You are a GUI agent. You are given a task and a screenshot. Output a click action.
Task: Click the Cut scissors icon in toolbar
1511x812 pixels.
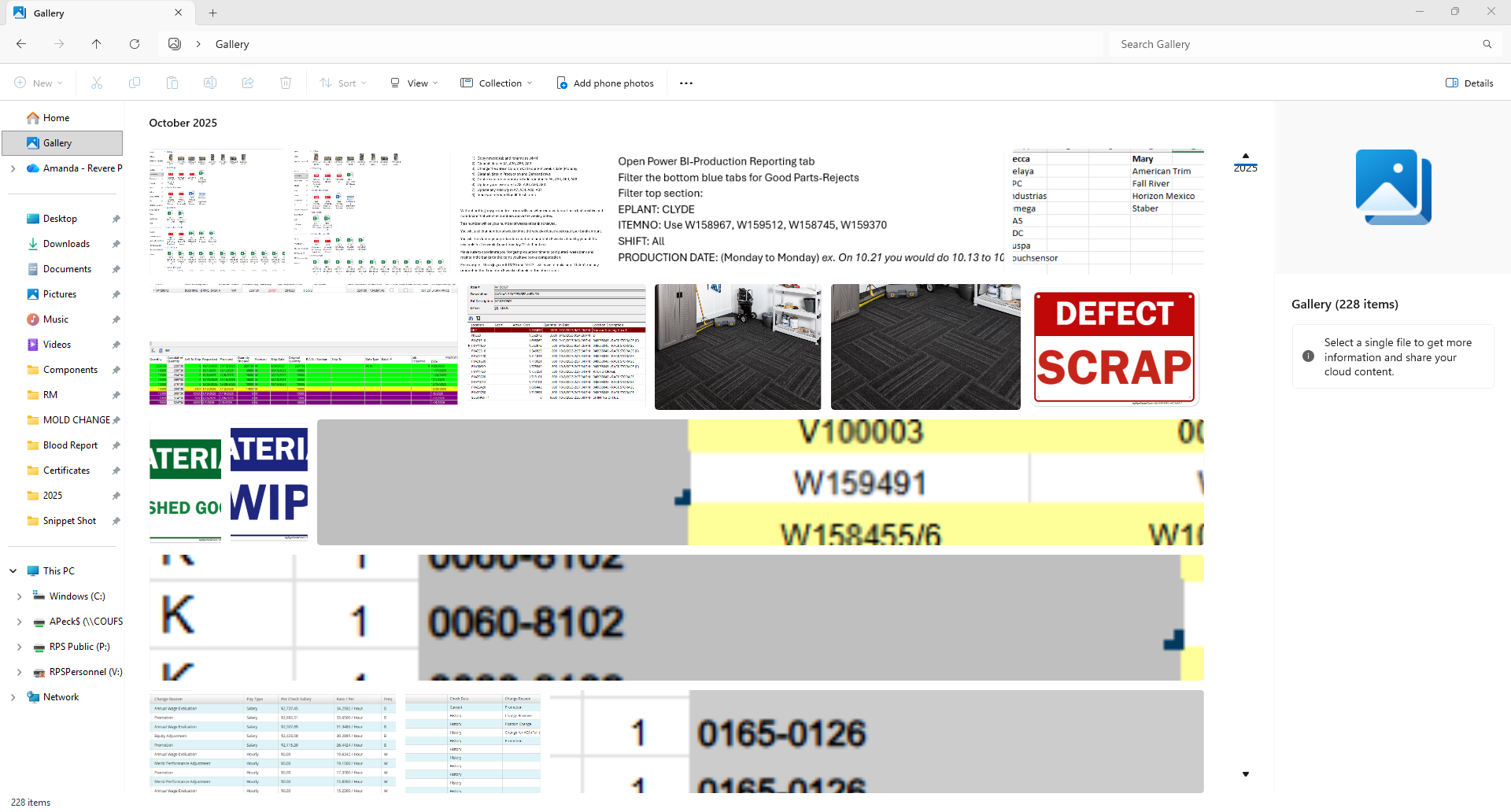coord(97,83)
